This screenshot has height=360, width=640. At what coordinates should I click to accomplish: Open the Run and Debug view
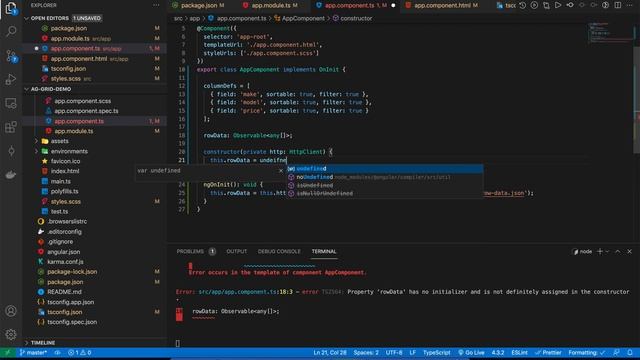(x=11, y=79)
